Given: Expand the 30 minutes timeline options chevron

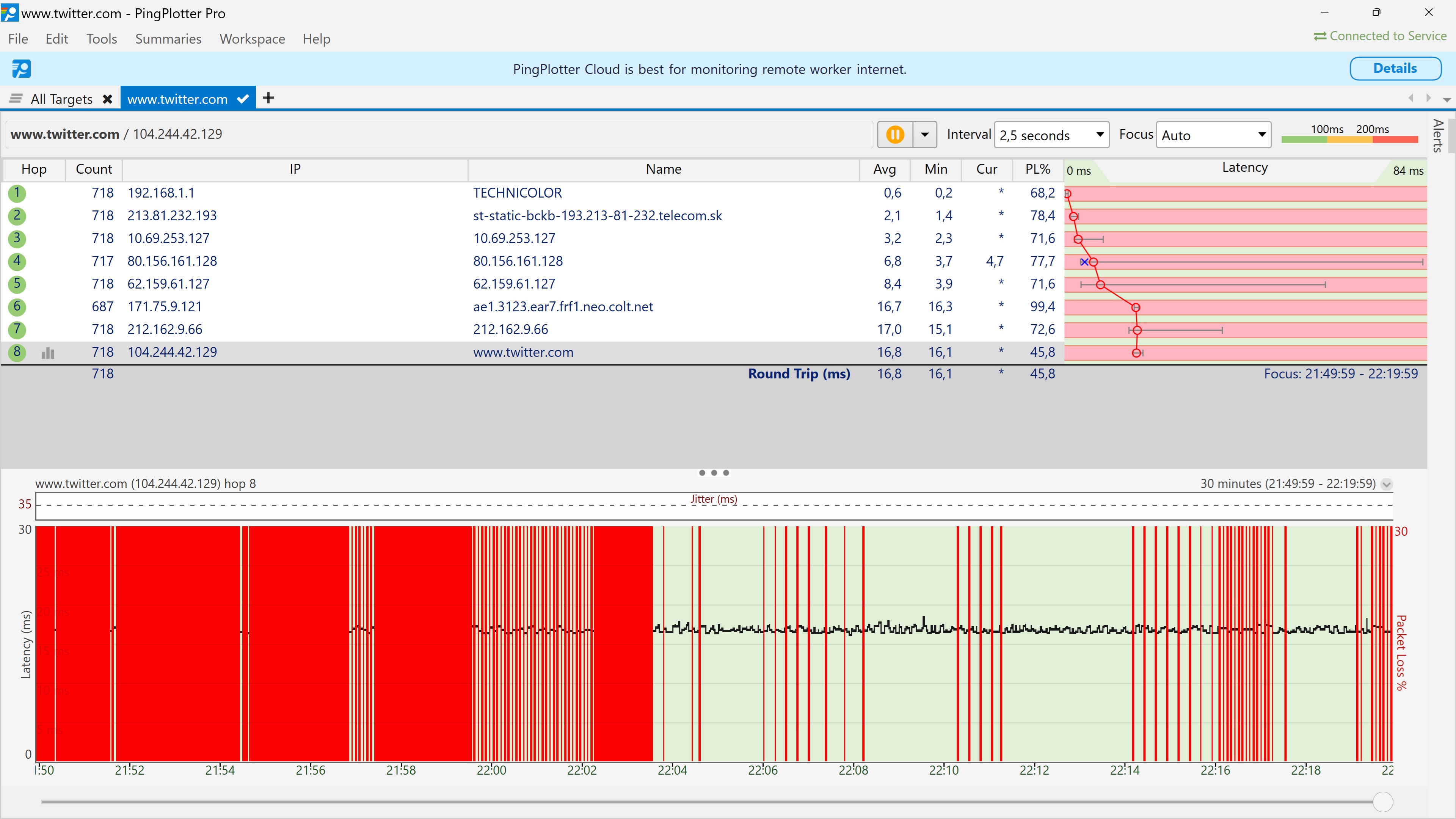Looking at the screenshot, I should [1387, 485].
